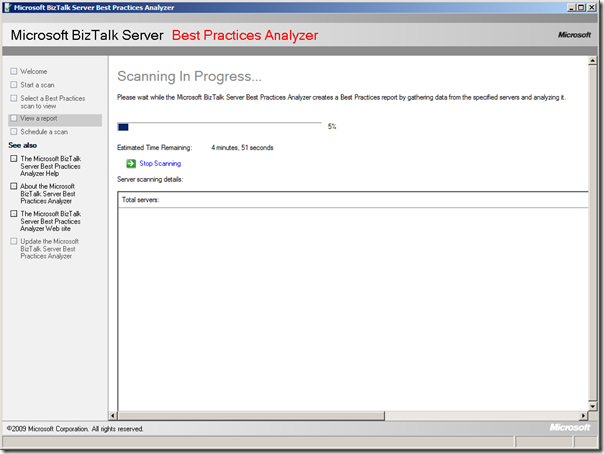Click the icon beside View a report

(14, 118)
